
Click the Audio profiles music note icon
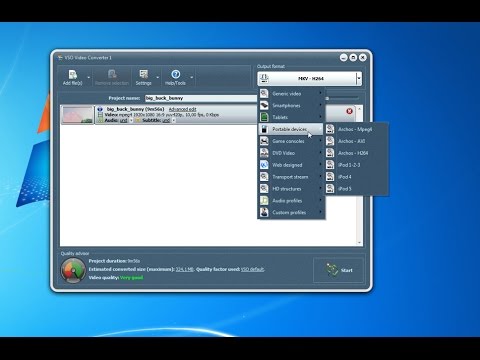(264, 201)
